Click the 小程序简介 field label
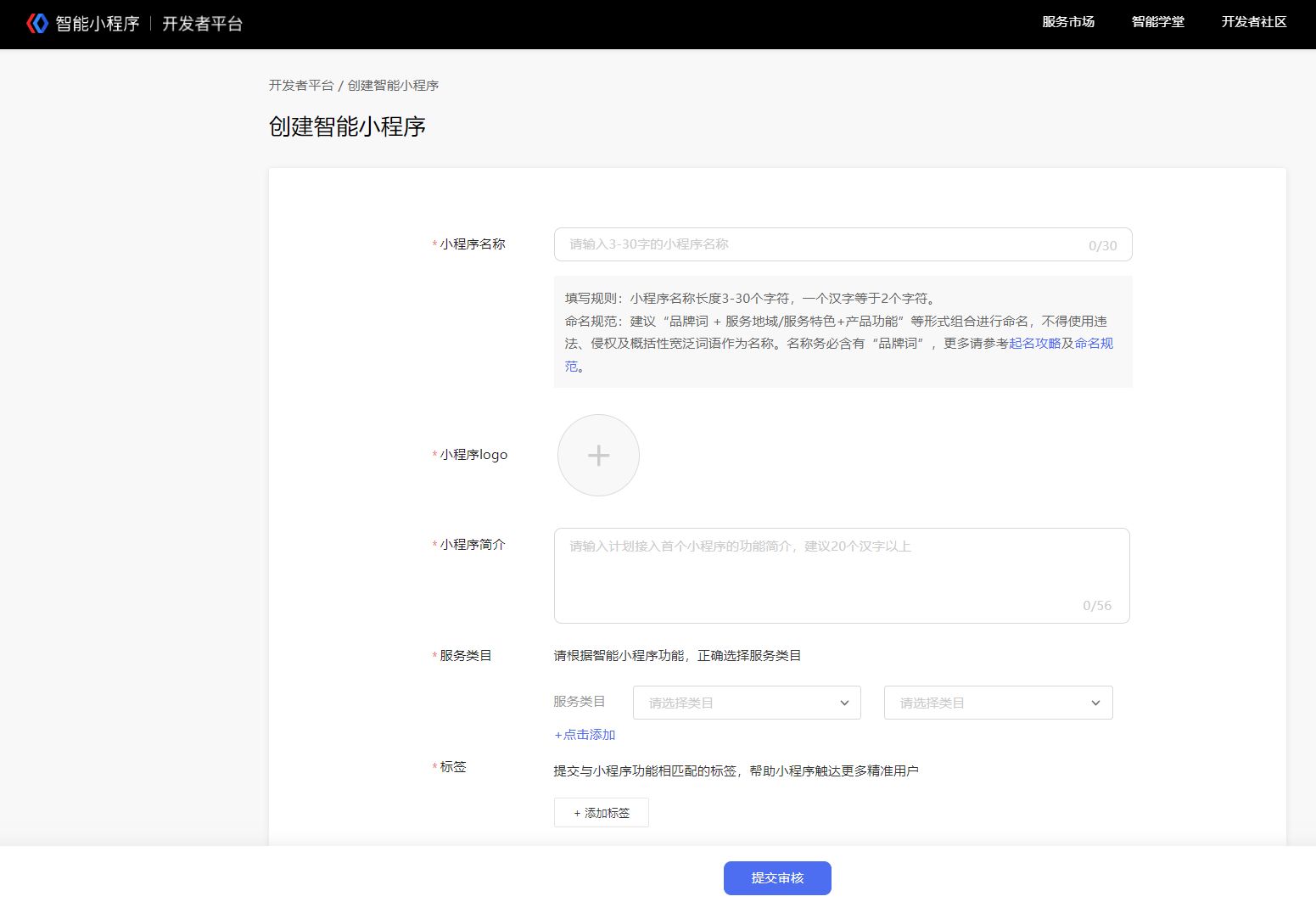This screenshot has width=1316, height=902. pyautogui.click(x=473, y=545)
